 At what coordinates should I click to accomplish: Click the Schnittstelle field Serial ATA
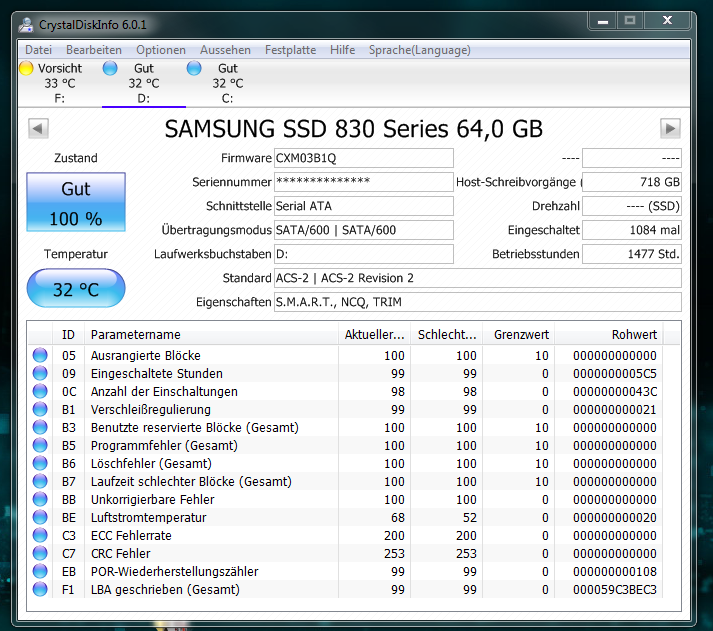coord(364,206)
